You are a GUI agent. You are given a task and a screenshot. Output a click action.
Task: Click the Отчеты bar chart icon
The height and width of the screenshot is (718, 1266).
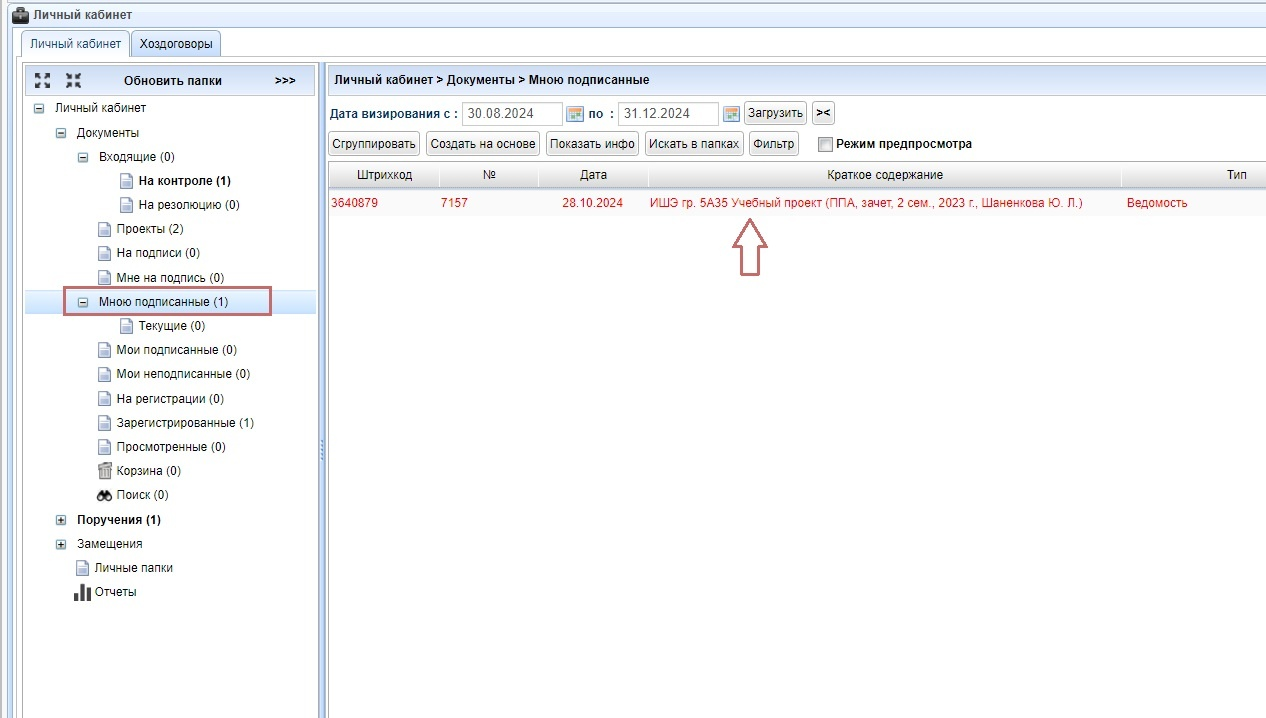pos(83,592)
